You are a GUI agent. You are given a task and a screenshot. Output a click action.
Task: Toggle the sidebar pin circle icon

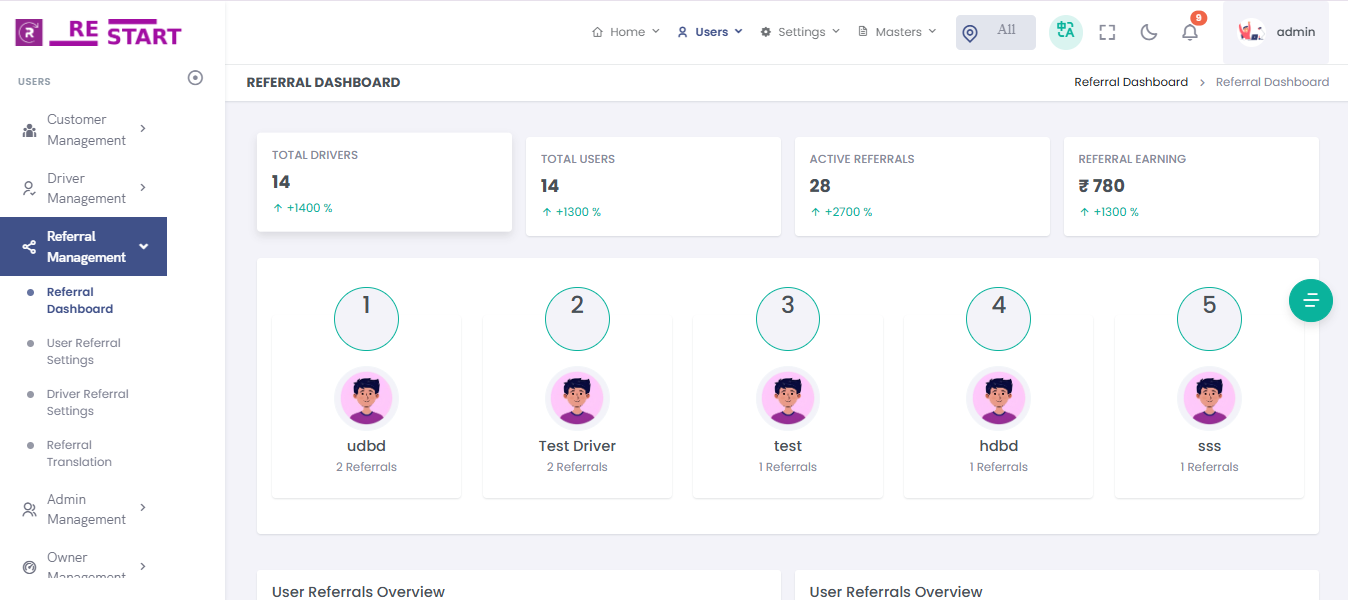coord(196,78)
